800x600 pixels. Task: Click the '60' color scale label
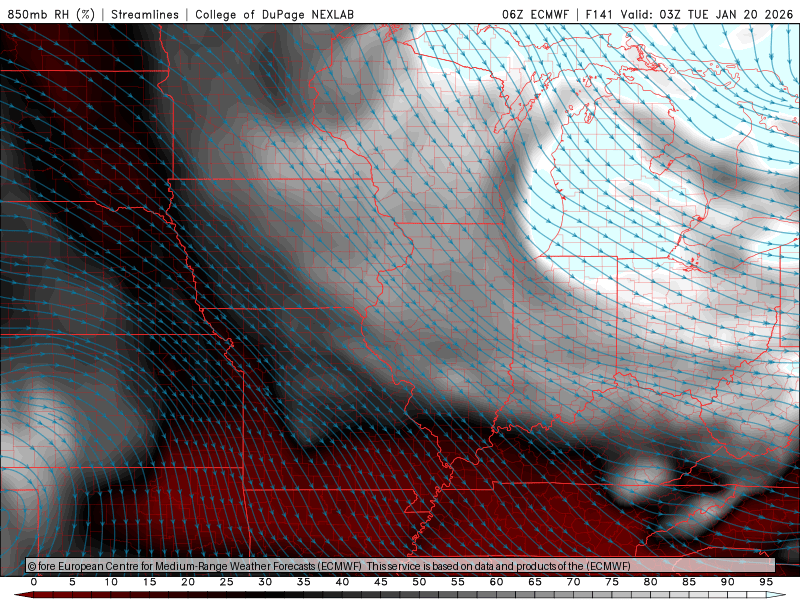[496, 582]
